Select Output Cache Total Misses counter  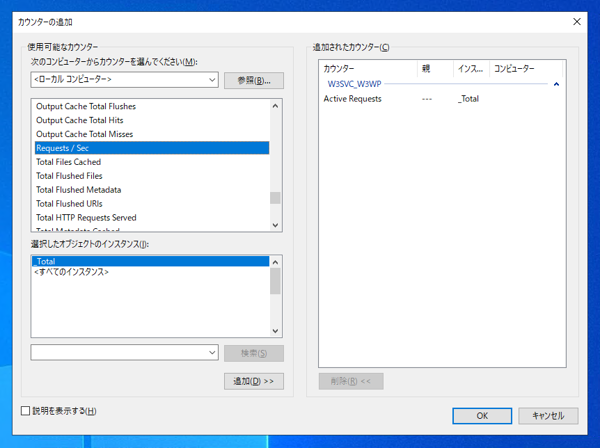[x=152, y=134]
